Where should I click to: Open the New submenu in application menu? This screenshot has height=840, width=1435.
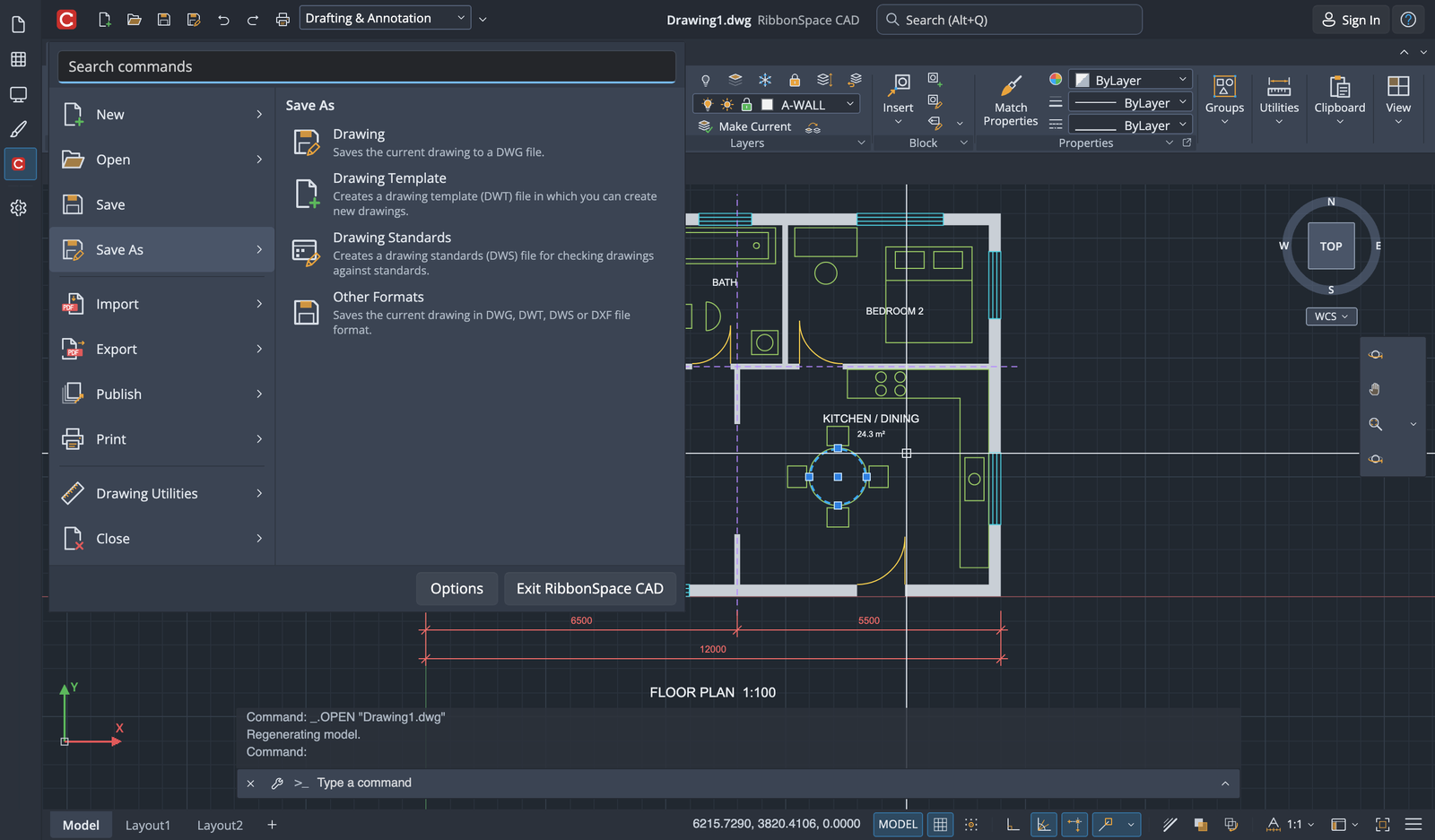(162, 114)
